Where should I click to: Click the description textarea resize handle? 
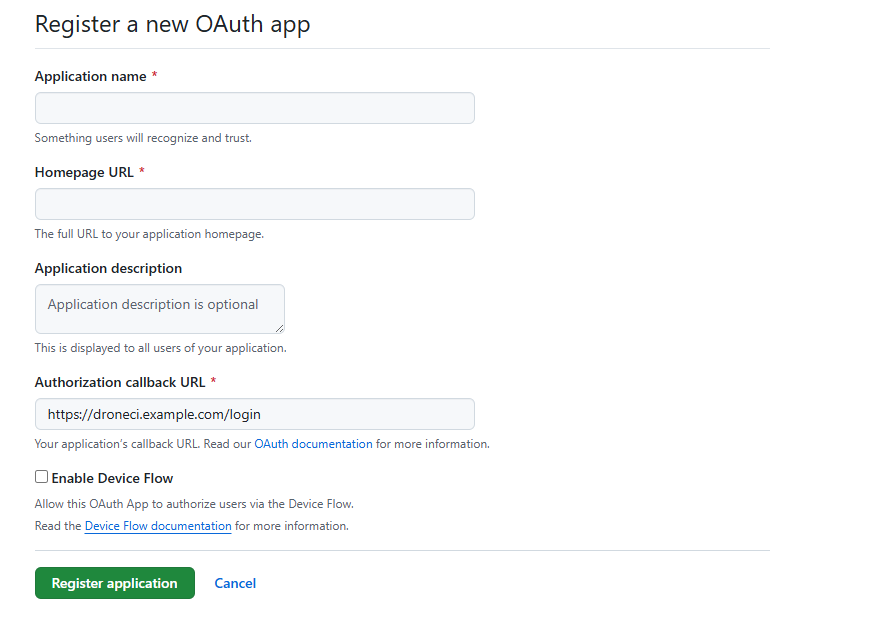[x=280, y=330]
